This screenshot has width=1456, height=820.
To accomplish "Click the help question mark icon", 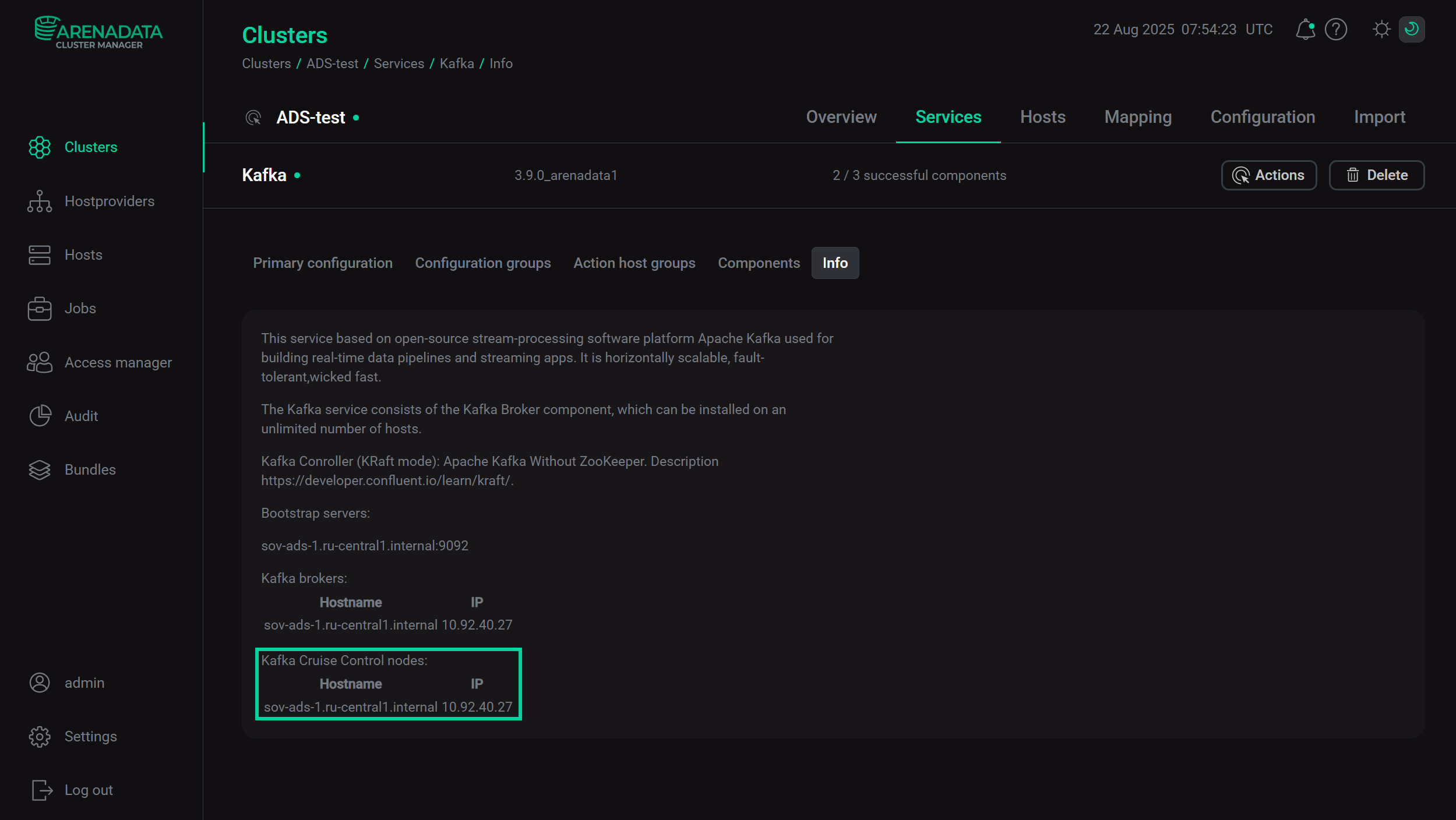I will pos(1335,29).
